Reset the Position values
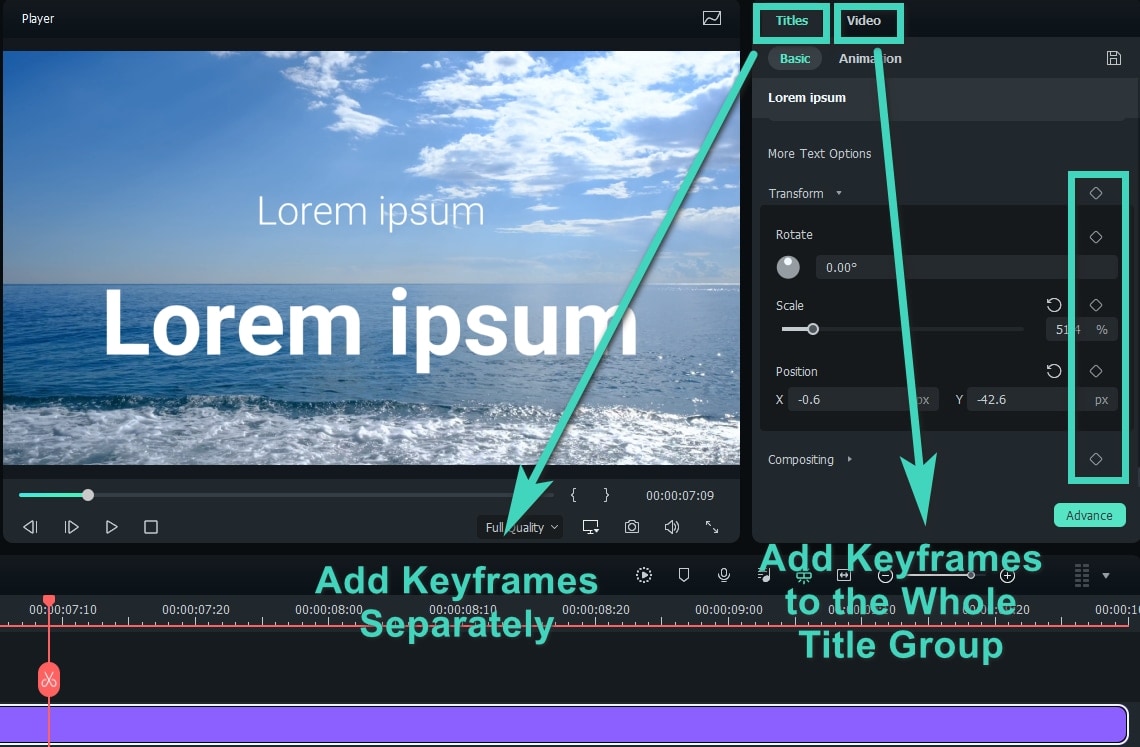The height and width of the screenshot is (747, 1140). click(1053, 371)
